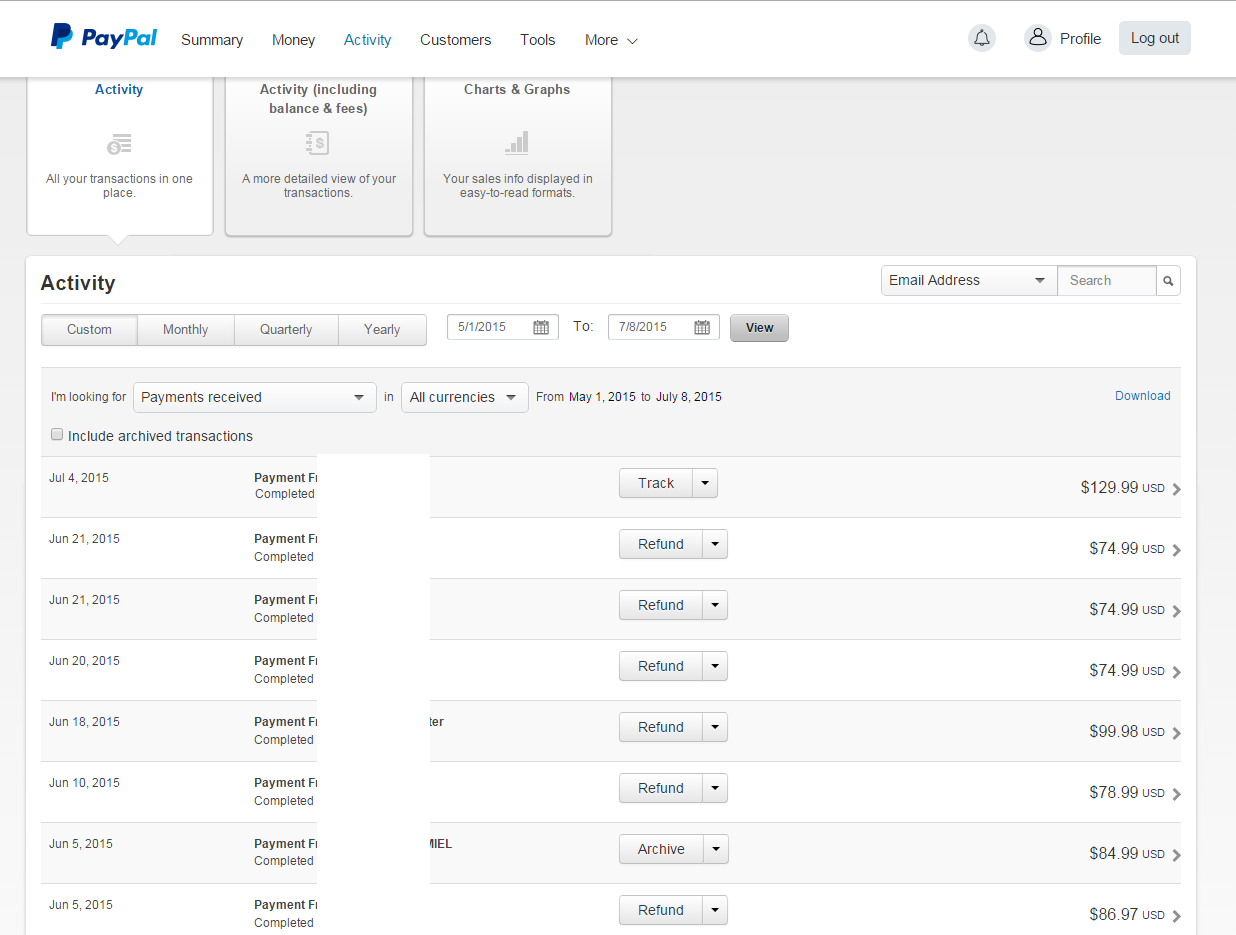Open the start date calendar icon
The width and height of the screenshot is (1236, 935).
tap(541, 327)
